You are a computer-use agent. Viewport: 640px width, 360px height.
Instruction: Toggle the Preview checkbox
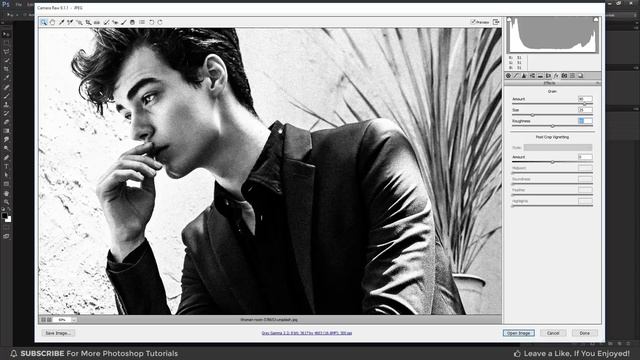473,22
